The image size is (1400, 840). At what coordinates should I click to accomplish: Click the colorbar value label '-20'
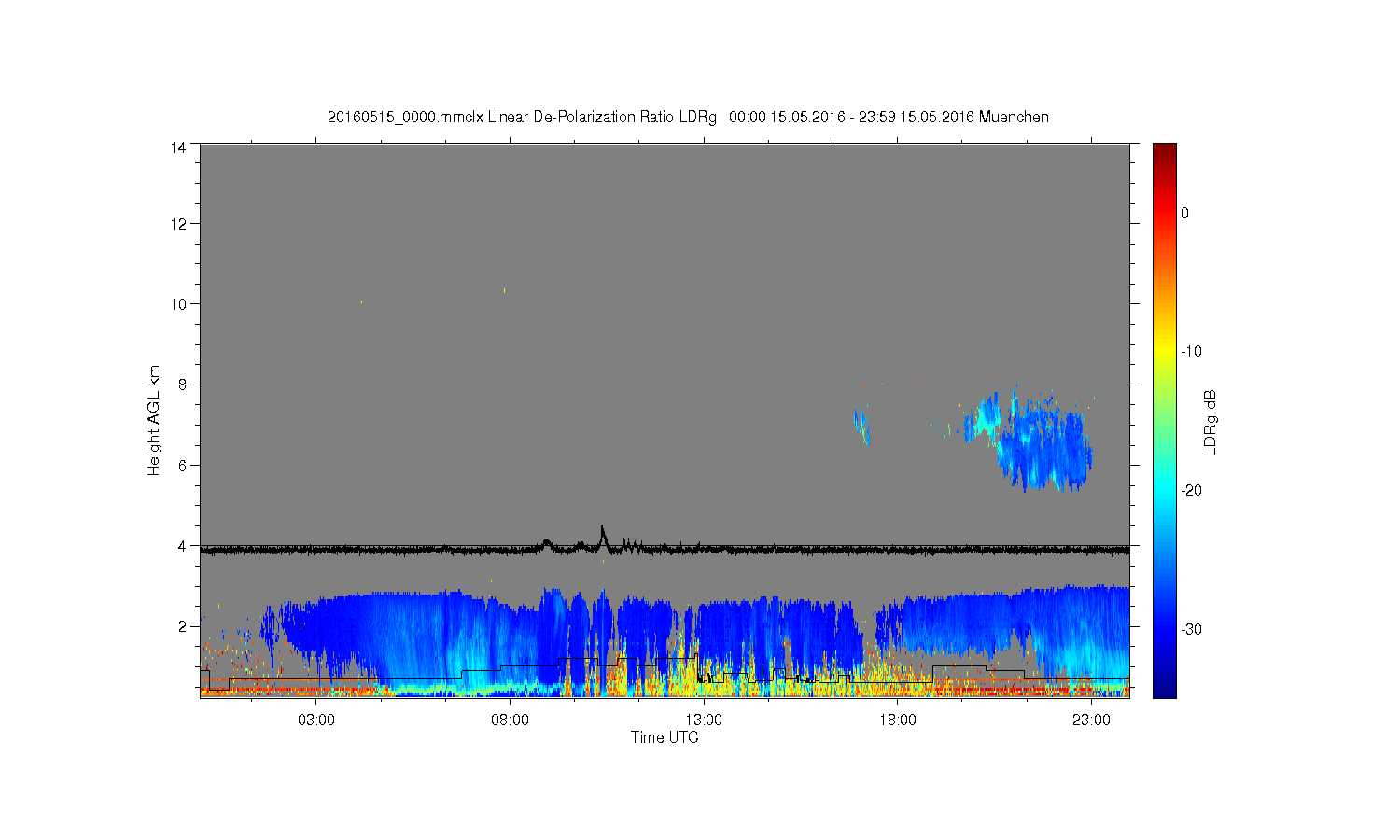click(x=1191, y=491)
